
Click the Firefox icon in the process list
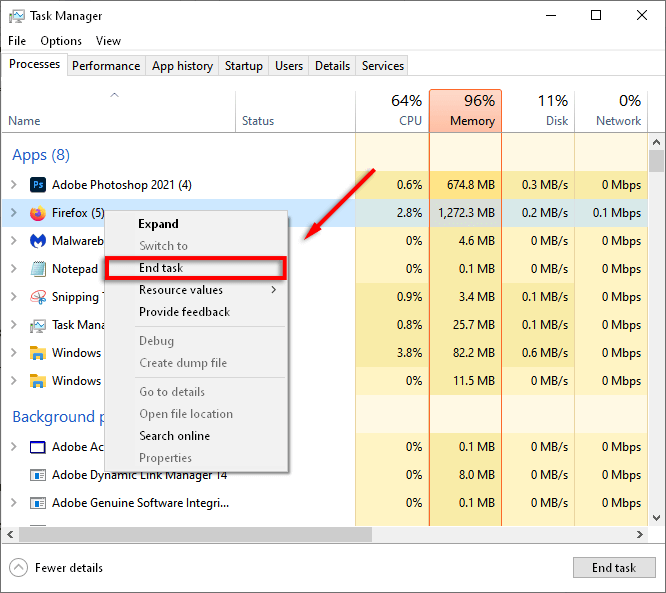(x=38, y=213)
